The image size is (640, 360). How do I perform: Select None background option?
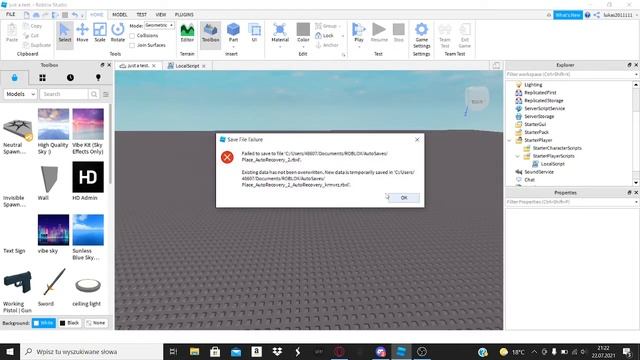[x=96, y=323]
